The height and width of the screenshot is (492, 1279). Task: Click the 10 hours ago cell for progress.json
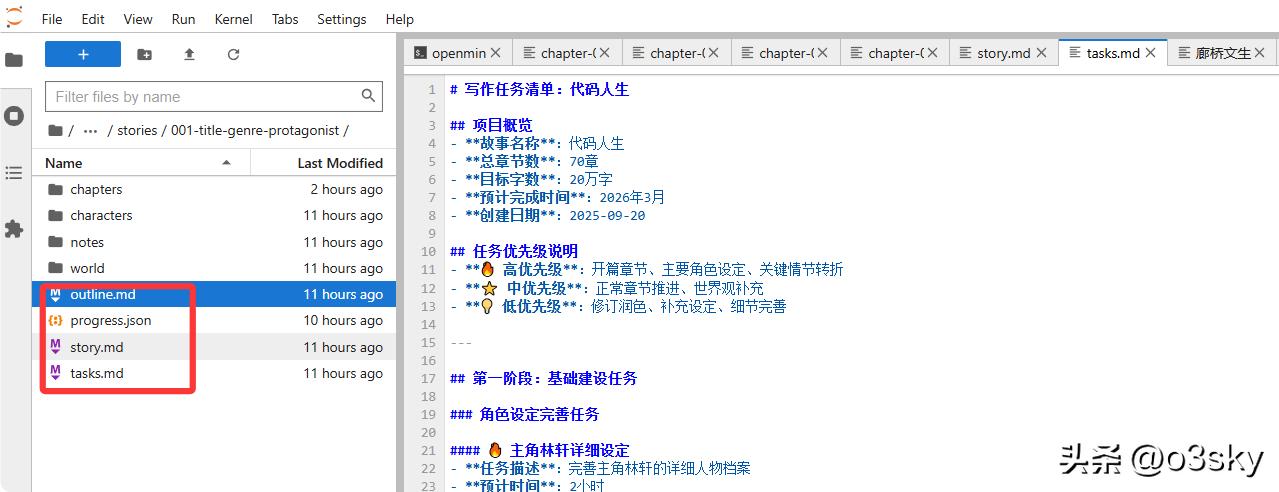(343, 320)
